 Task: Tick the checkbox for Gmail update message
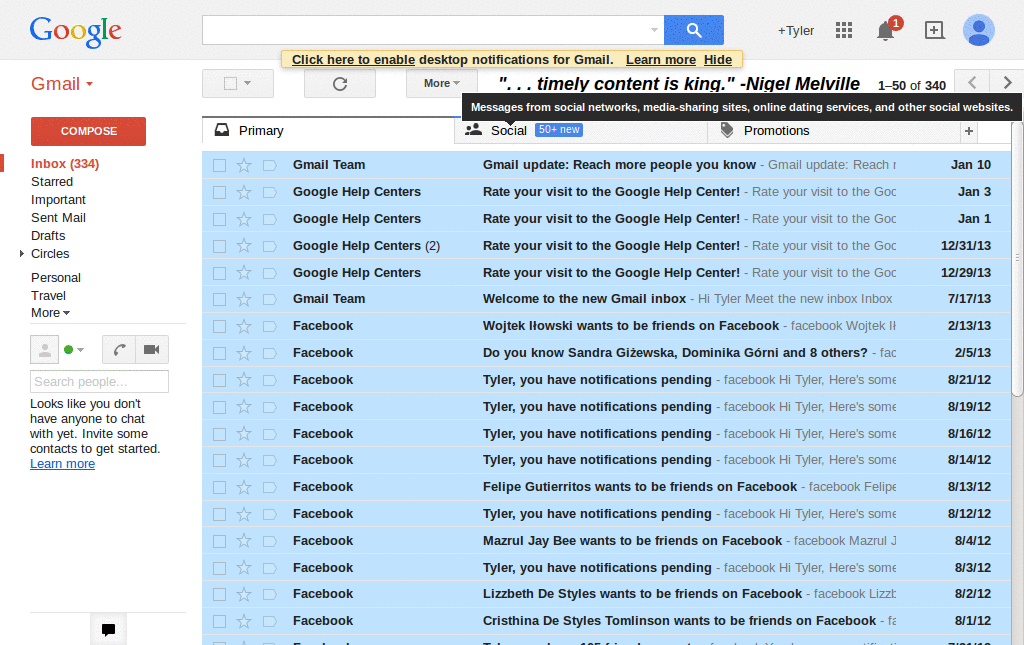pos(219,166)
